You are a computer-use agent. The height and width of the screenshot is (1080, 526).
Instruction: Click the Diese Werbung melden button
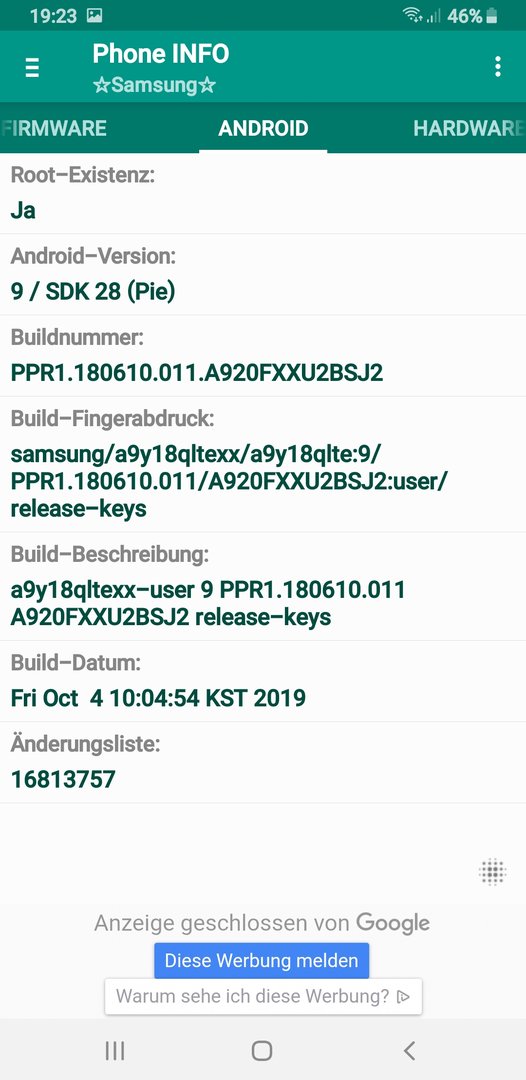coord(262,960)
